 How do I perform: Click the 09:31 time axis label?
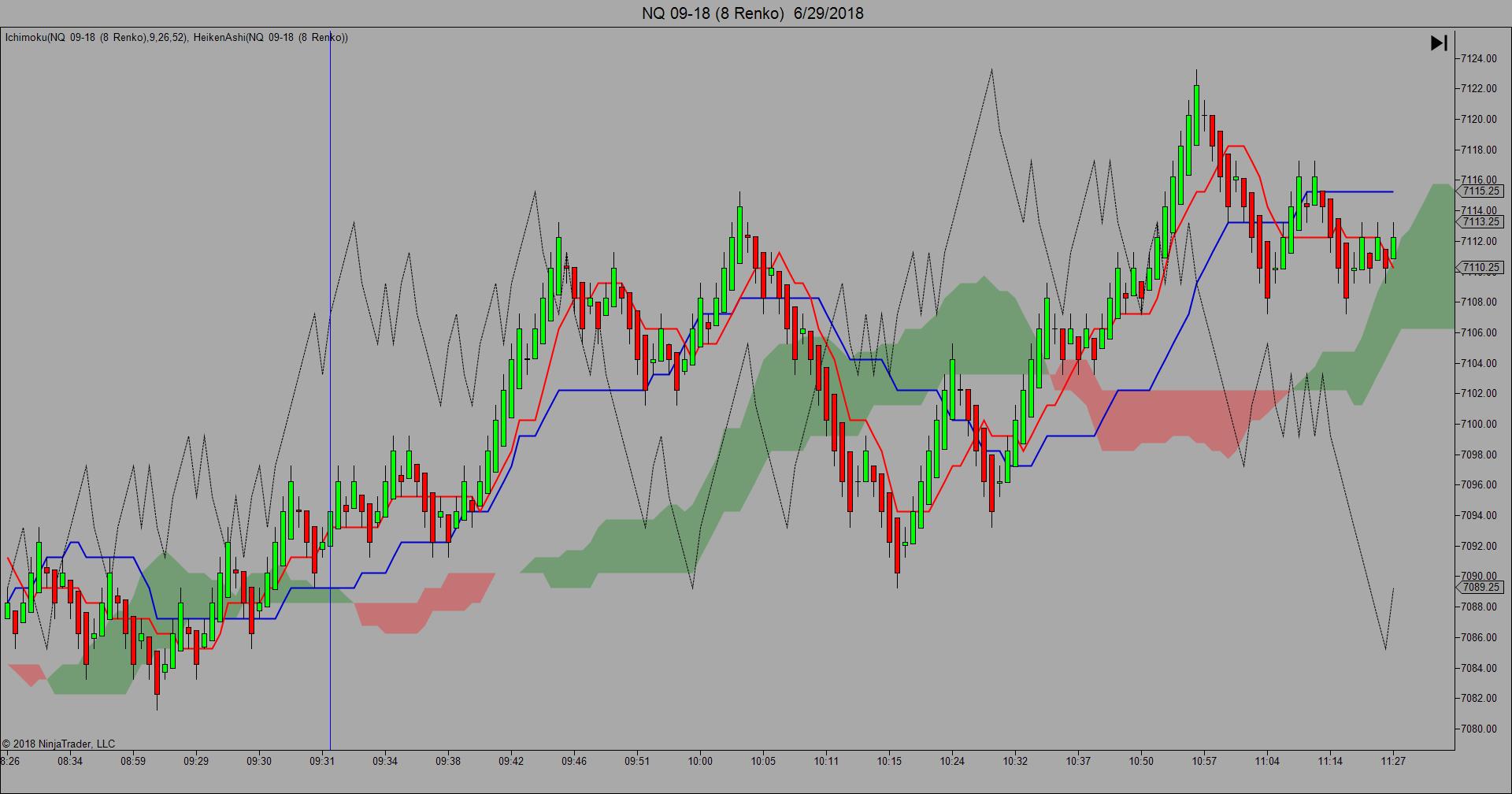322,761
